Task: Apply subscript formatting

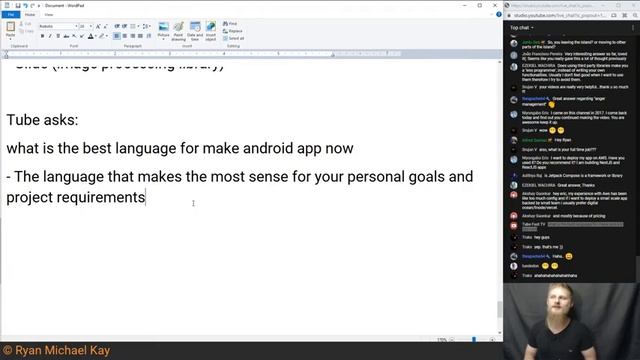Action: click(74, 36)
